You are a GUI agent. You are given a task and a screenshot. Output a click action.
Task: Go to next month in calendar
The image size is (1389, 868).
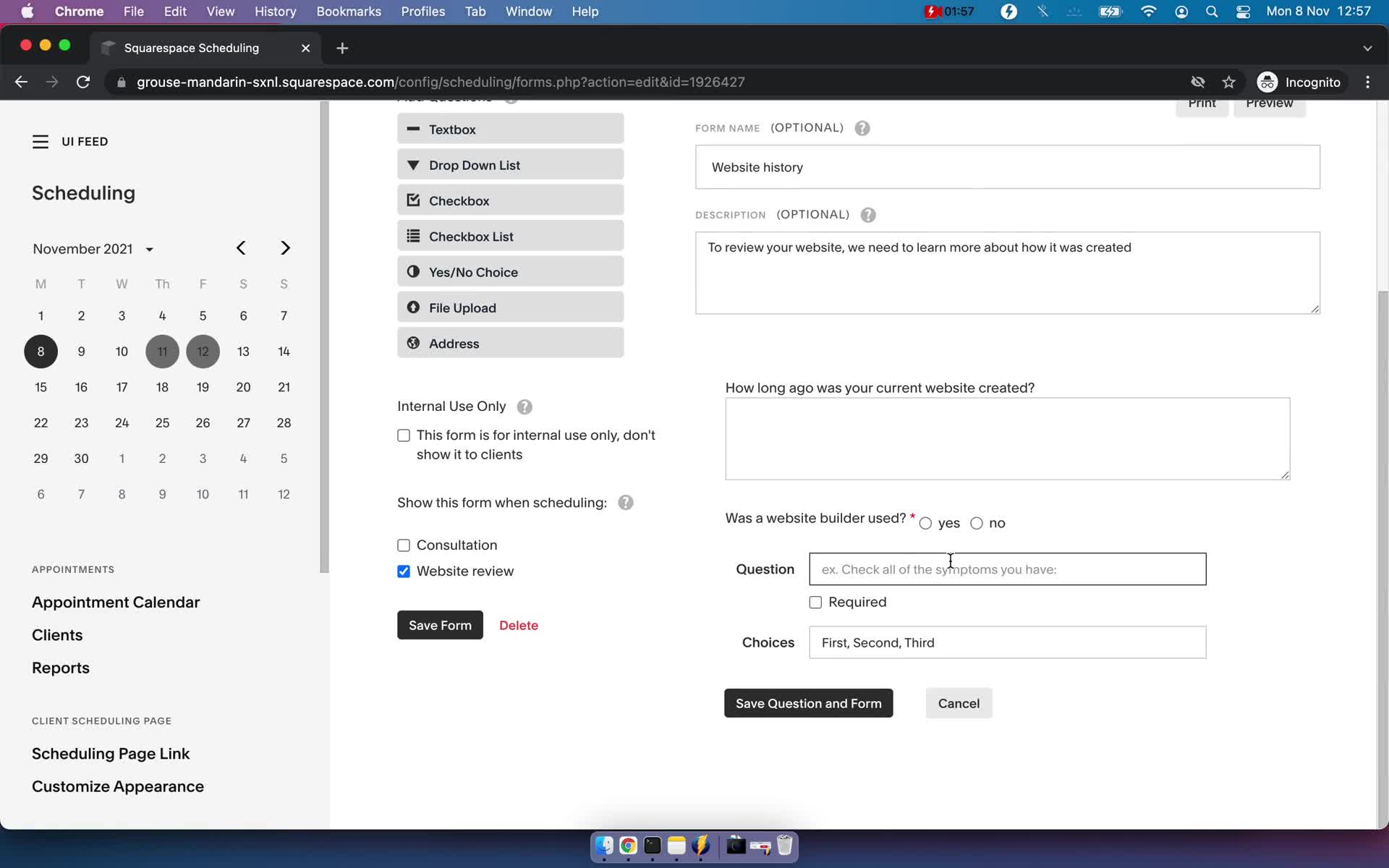coord(285,248)
